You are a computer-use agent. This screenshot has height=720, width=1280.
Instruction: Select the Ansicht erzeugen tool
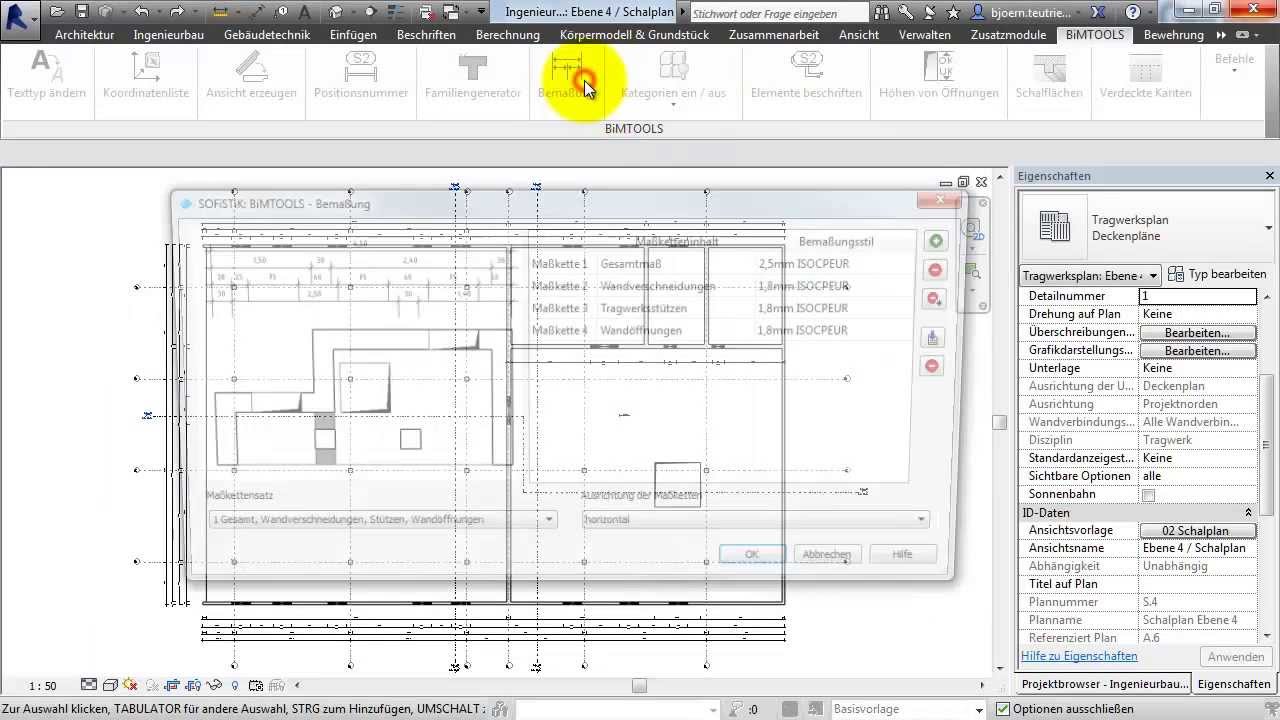251,75
